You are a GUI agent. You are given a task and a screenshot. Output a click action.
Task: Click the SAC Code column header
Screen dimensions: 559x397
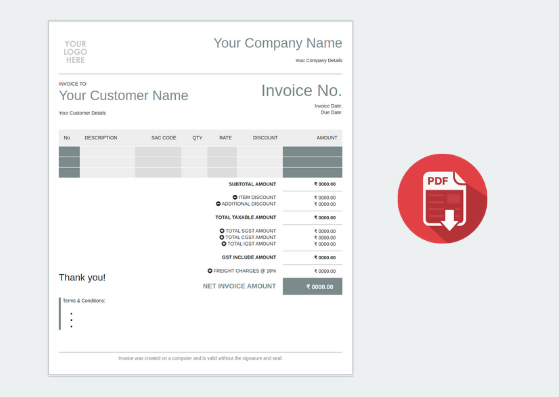click(164, 138)
